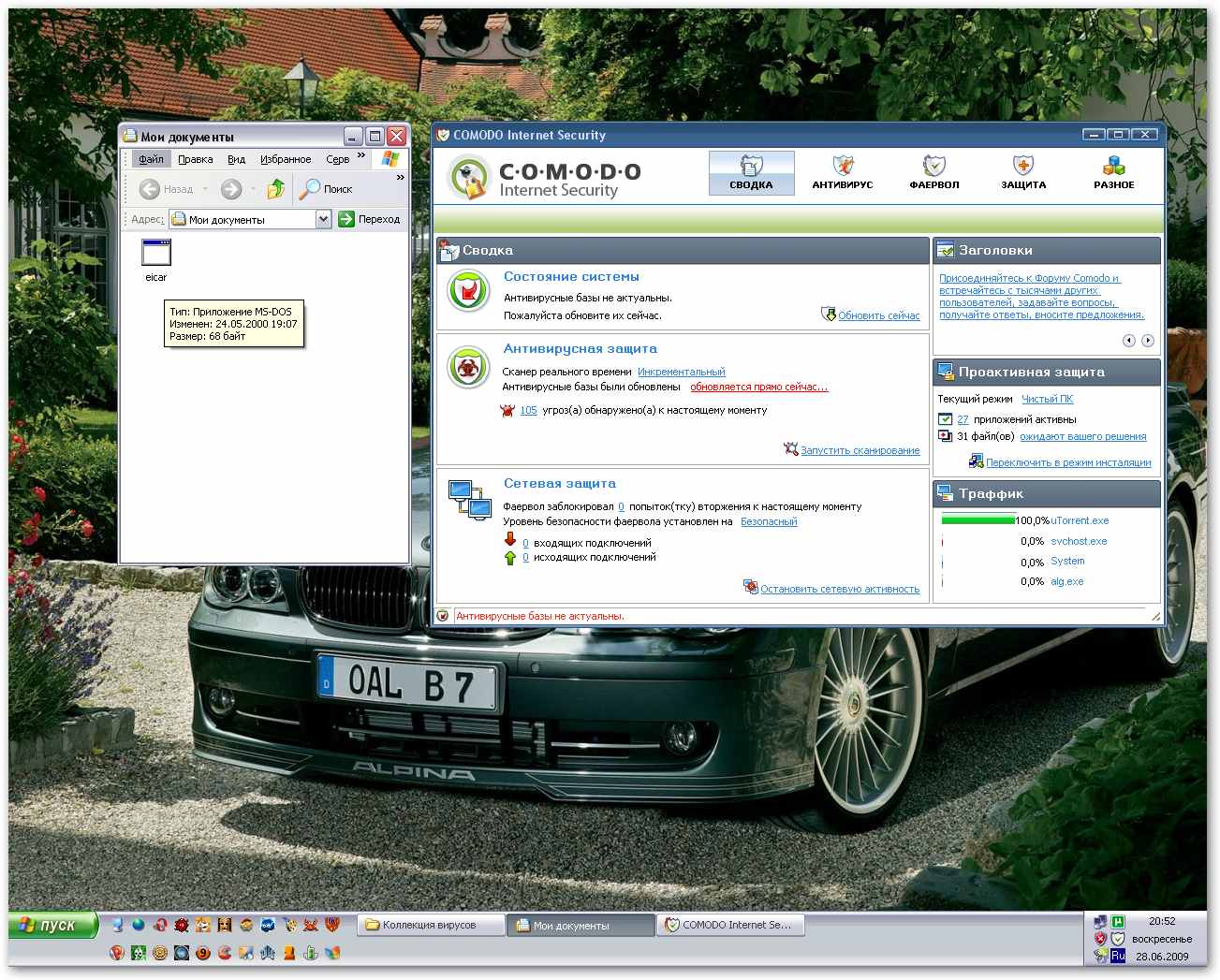Expand the toolbar overflow chevron
The image size is (1220, 980).
click(x=401, y=177)
